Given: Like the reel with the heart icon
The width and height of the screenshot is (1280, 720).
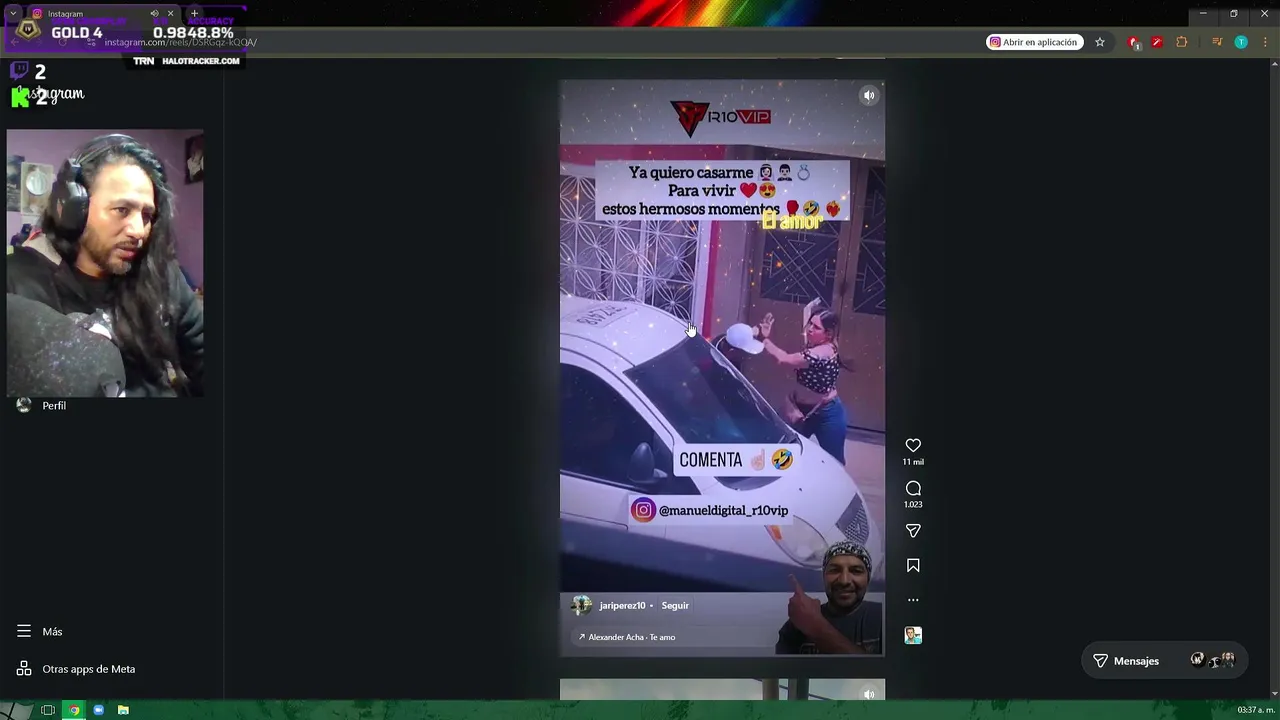Looking at the screenshot, I should [913, 445].
